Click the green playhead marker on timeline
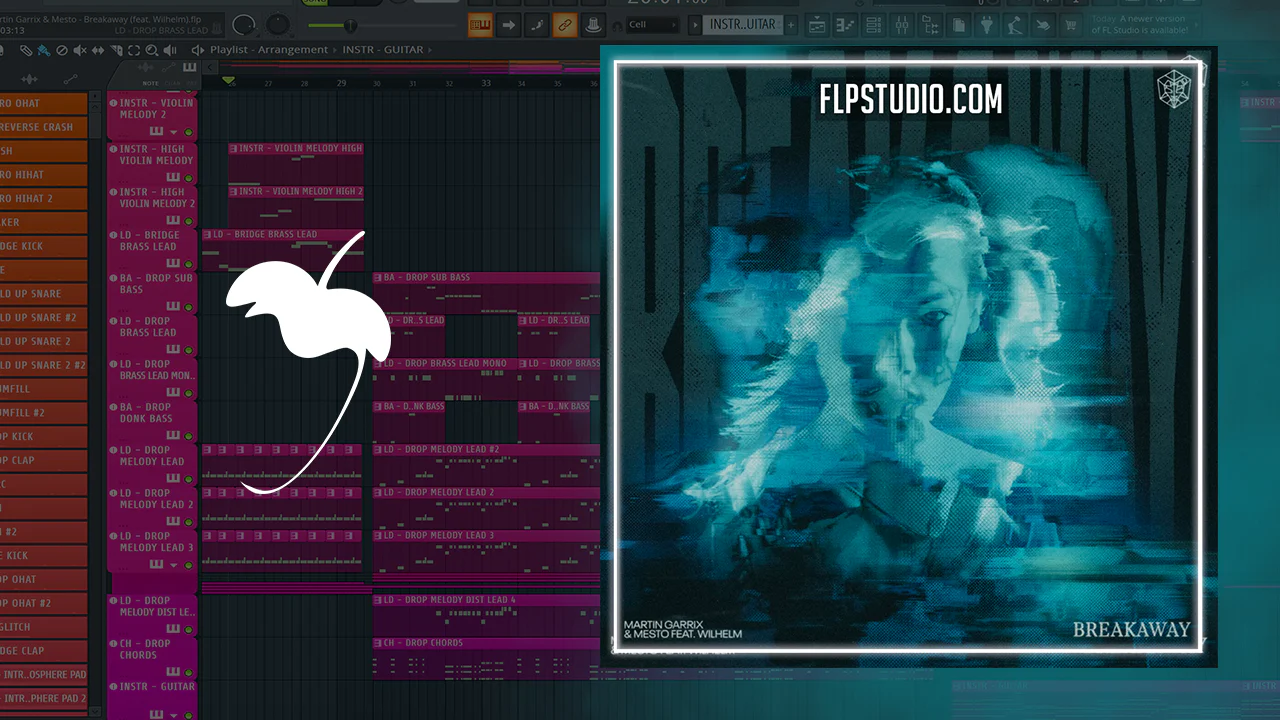 (x=229, y=80)
